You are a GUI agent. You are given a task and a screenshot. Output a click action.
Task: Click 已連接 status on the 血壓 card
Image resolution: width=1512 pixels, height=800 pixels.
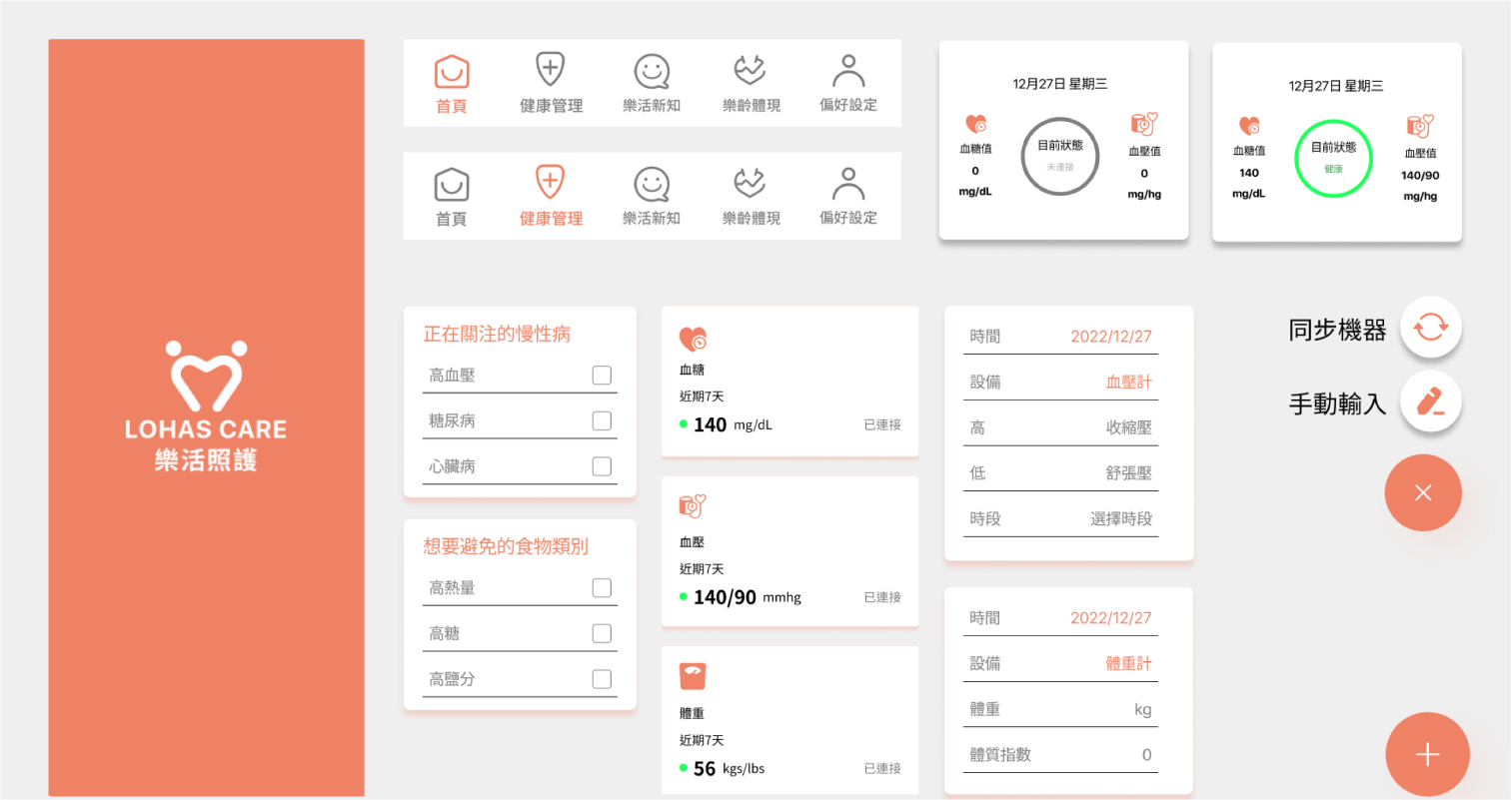pos(882,597)
